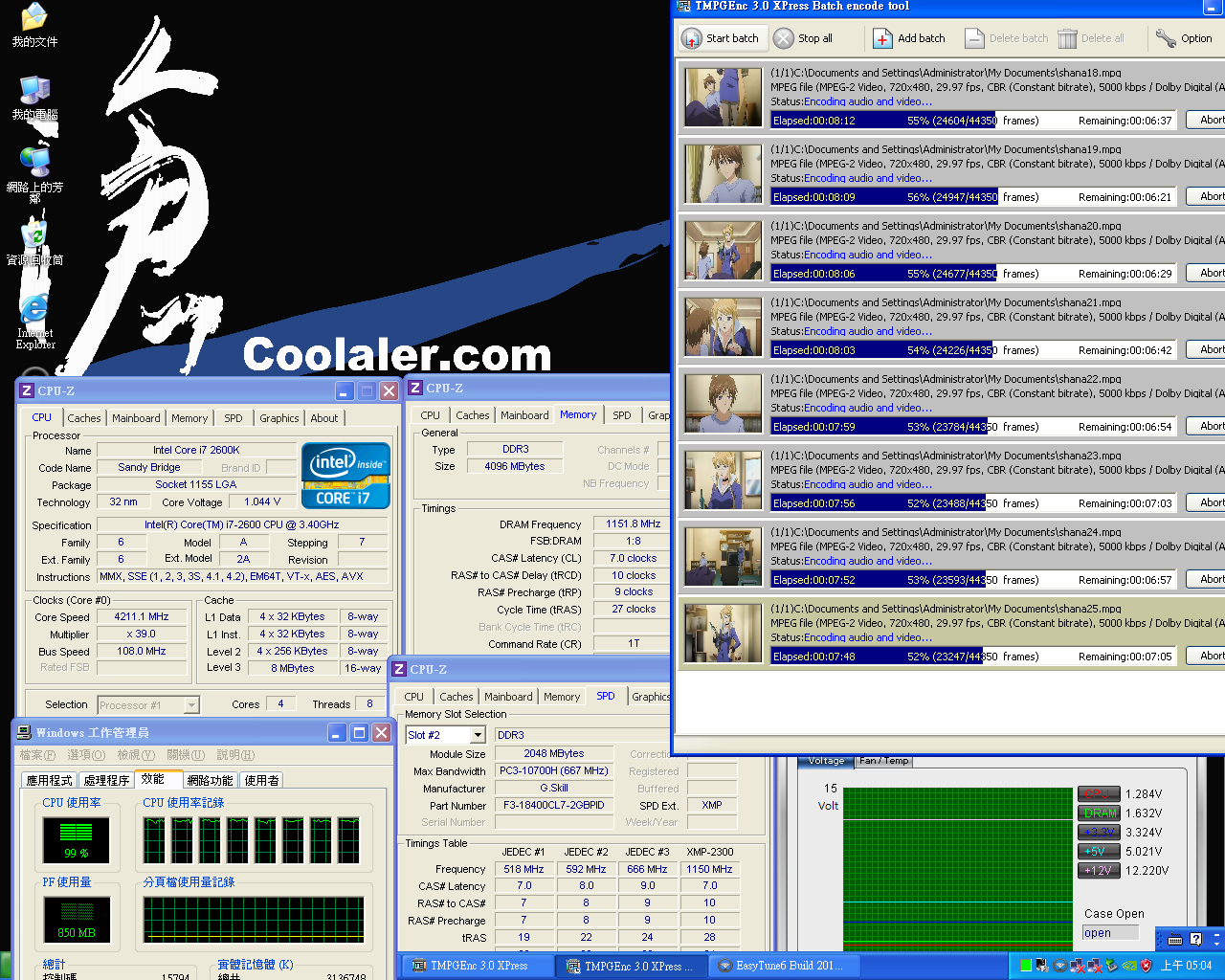The height and width of the screenshot is (980, 1225).
Task: Toggle DRAM voltage line in EasyTune6
Action: [x=1099, y=813]
